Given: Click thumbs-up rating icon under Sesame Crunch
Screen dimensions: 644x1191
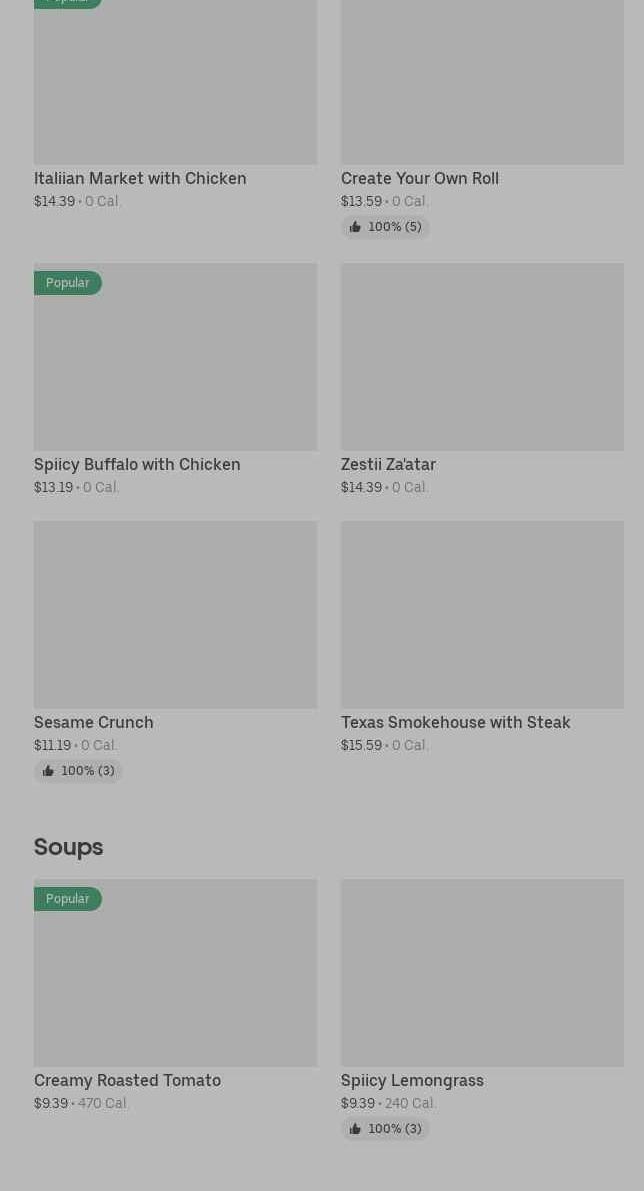Looking at the screenshot, I should click(x=48, y=771).
